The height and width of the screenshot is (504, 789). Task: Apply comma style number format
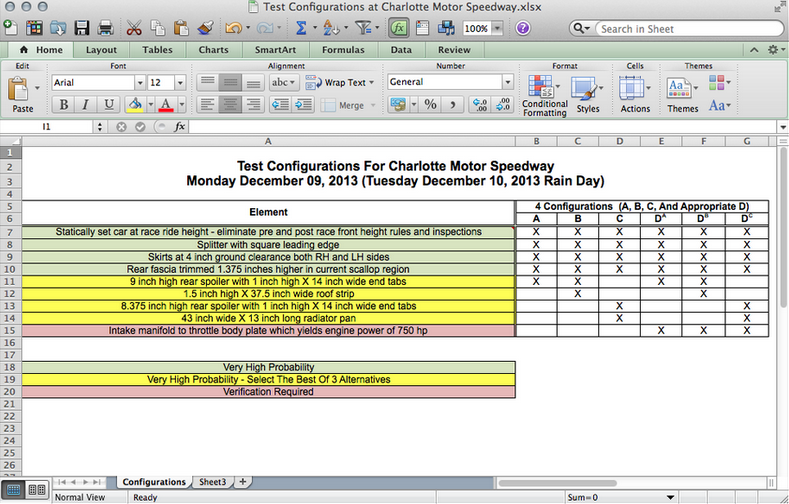452,105
